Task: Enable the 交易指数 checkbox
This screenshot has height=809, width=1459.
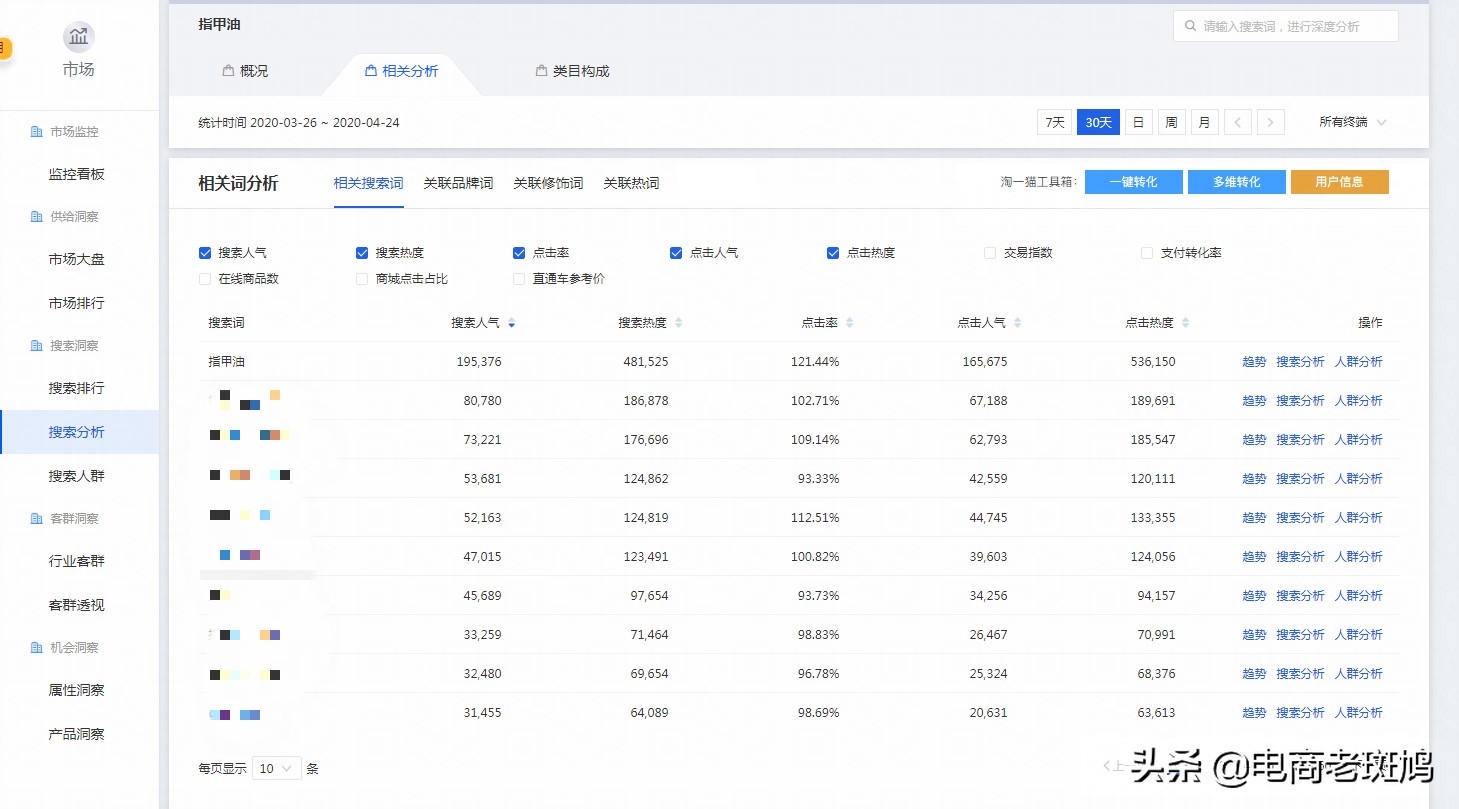Action: pyautogui.click(x=990, y=252)
